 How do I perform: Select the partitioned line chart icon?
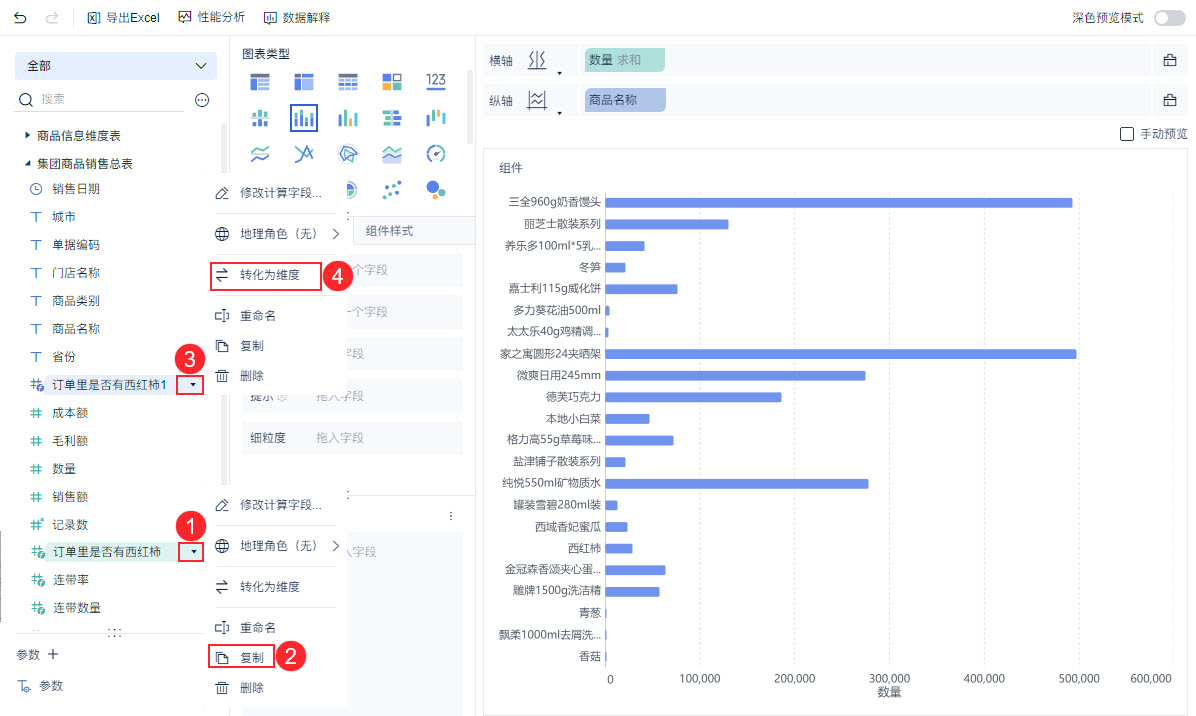click(260, 154)
